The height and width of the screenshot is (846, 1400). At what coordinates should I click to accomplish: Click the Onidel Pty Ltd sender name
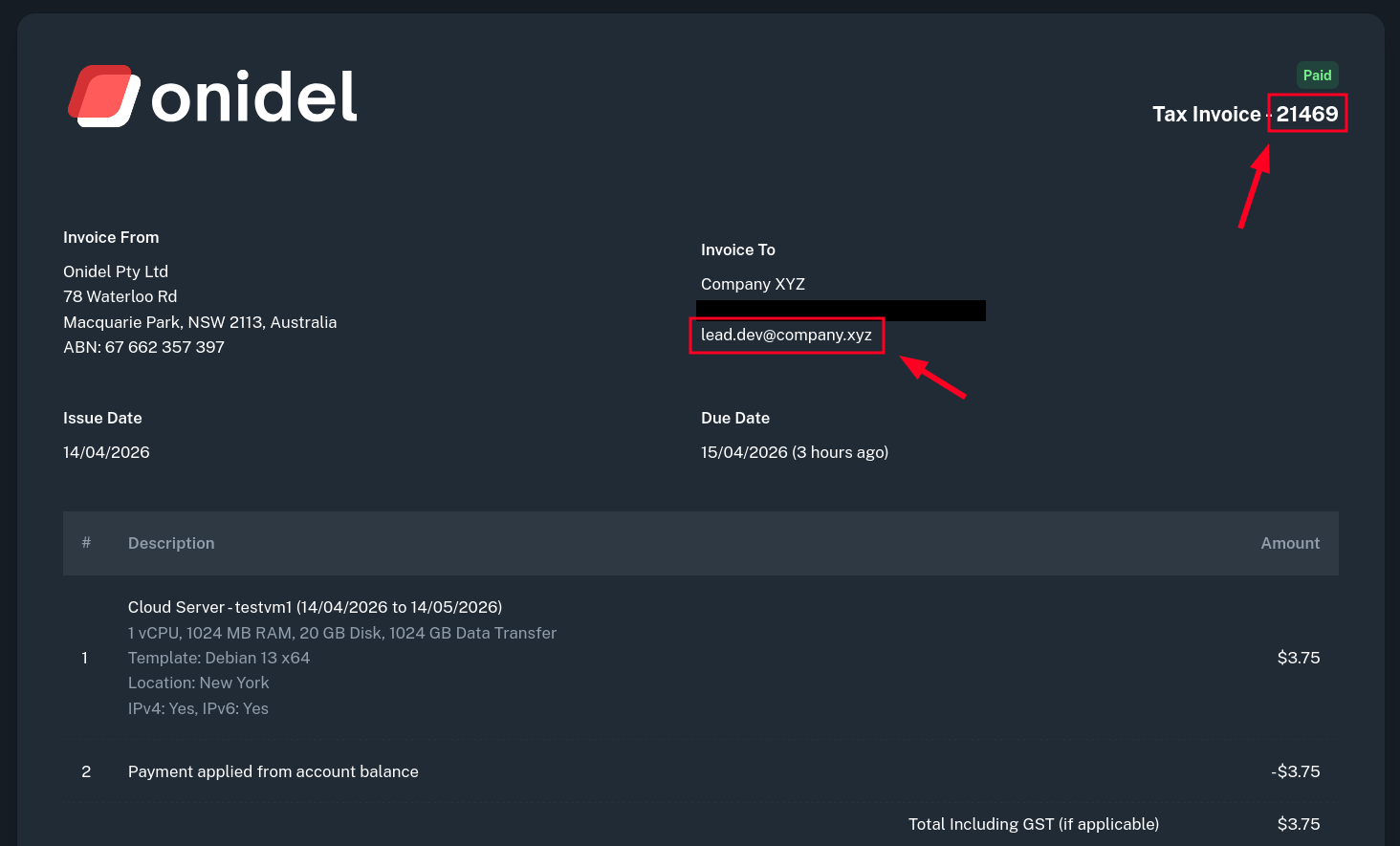116,272
